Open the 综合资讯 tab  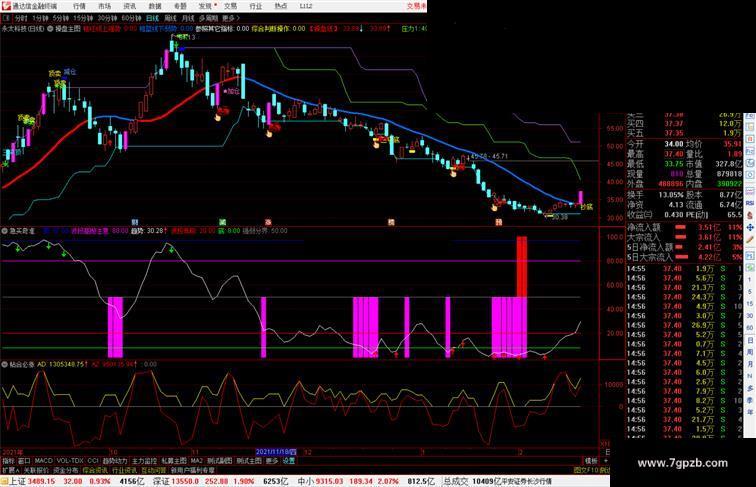pyautogui.click(x=95, y=470)
